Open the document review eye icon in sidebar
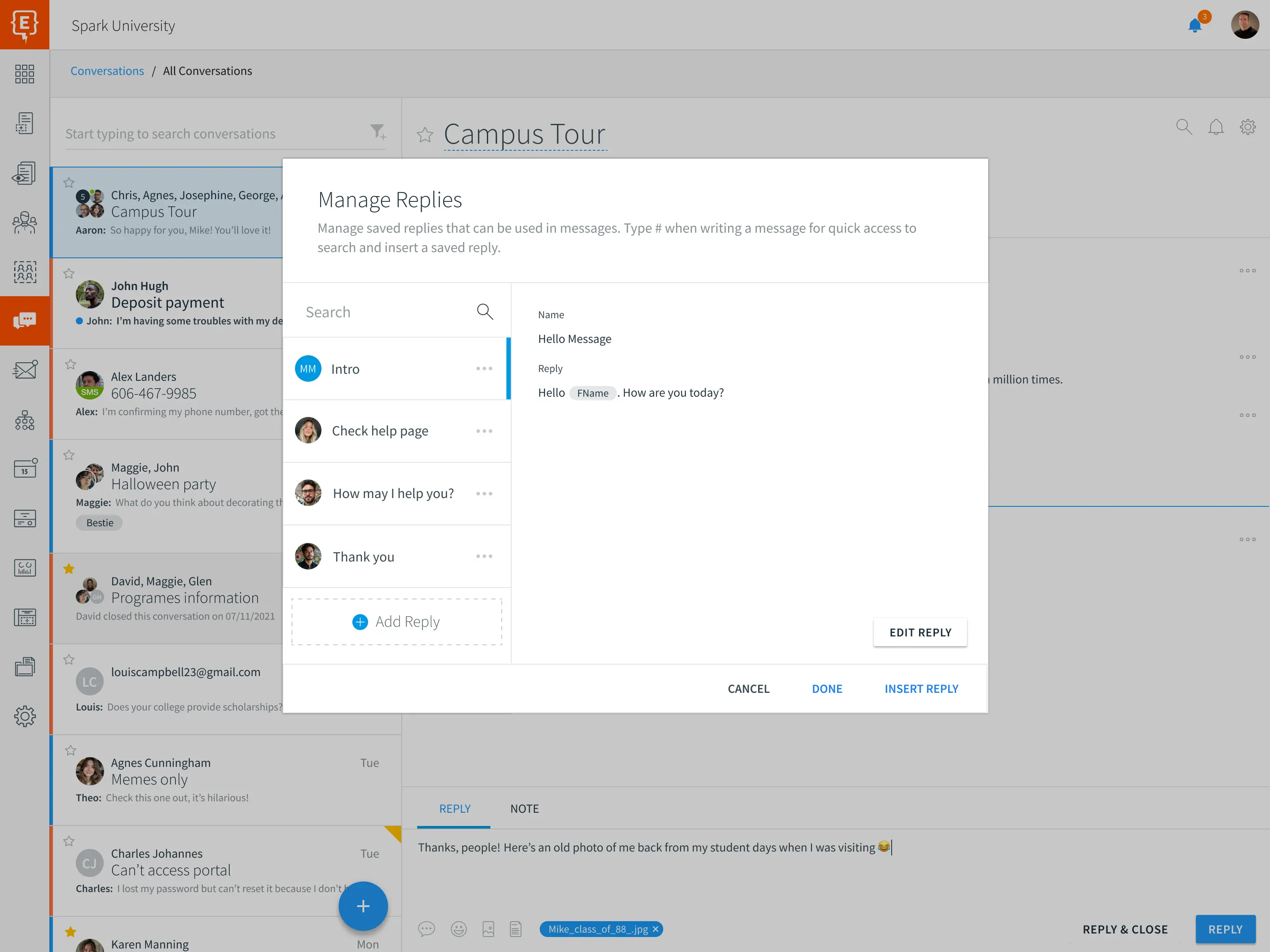The image size is (1270, 952). (x=25, y=173)
